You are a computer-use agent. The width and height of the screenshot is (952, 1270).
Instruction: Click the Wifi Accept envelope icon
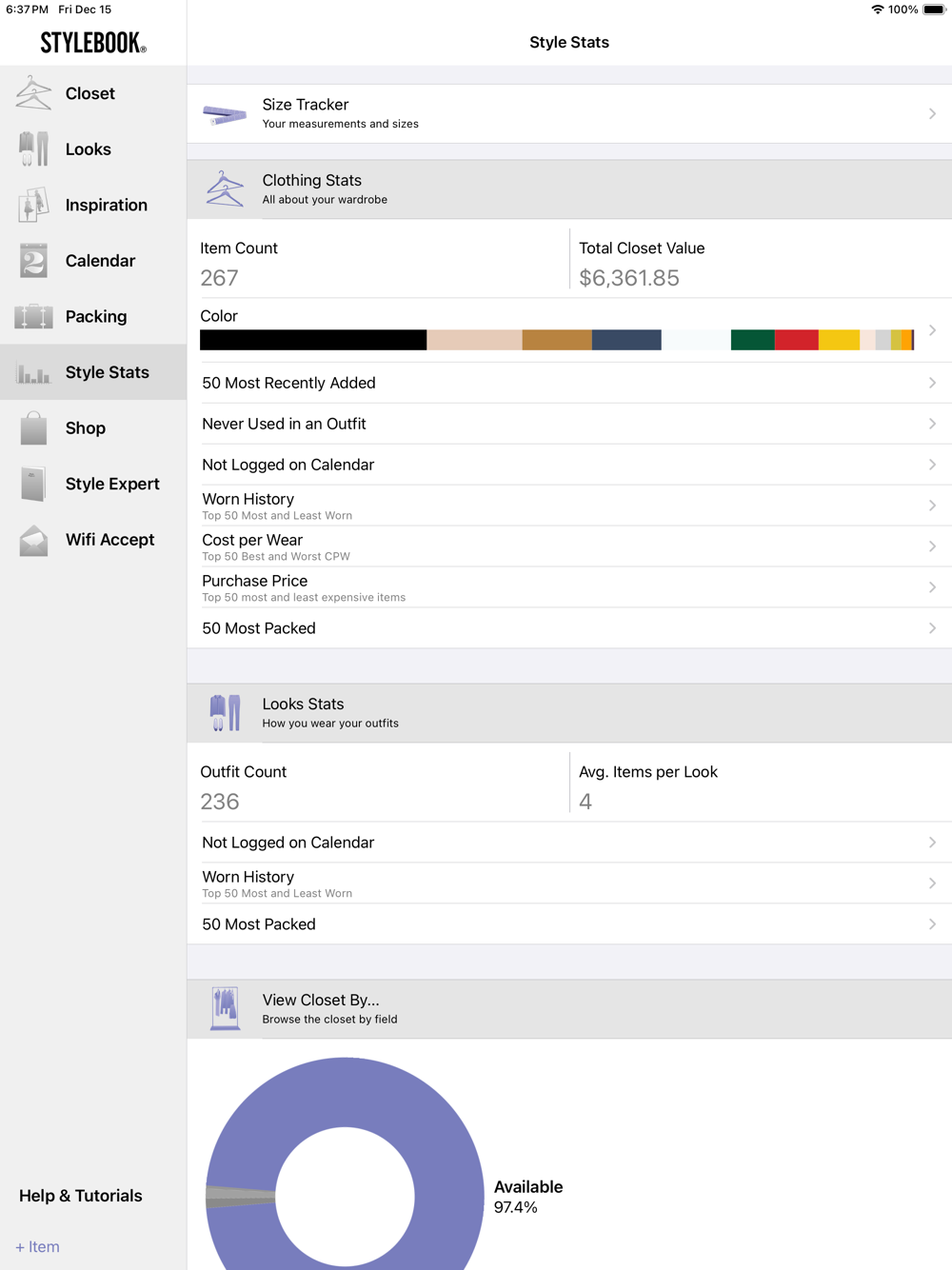33,540
